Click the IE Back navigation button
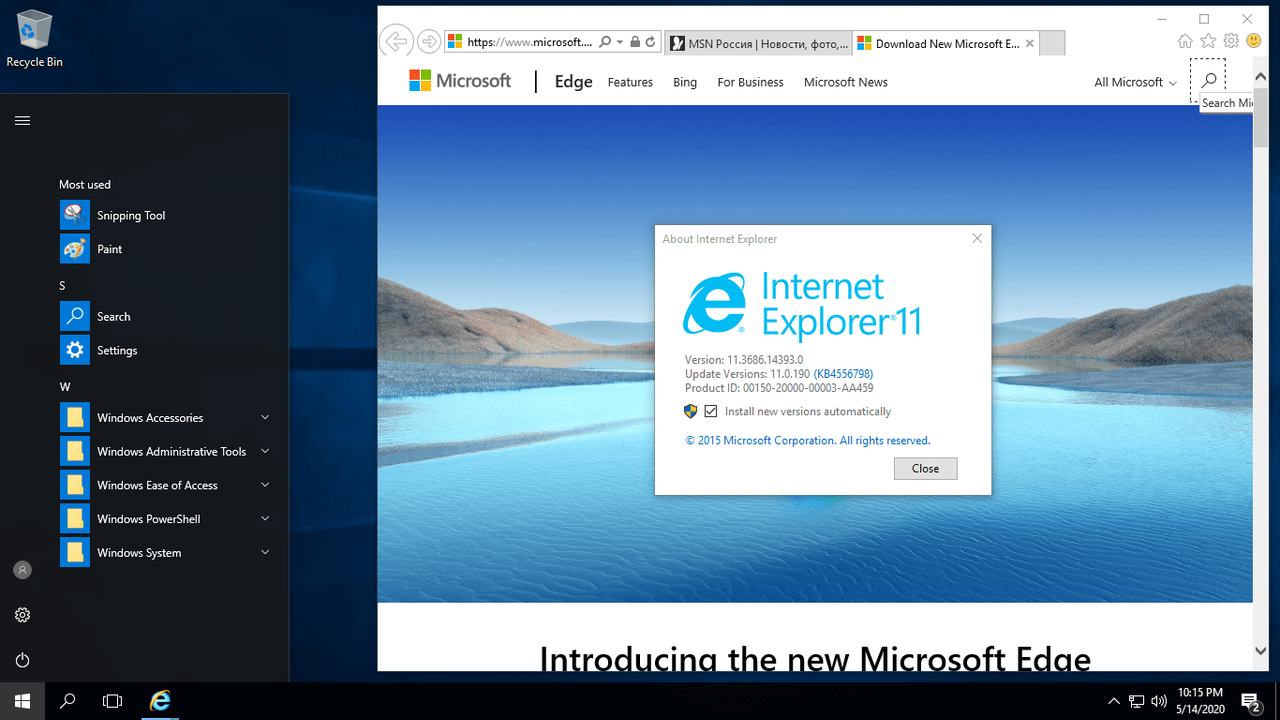Screen dimensions: 1280x720 397,42
